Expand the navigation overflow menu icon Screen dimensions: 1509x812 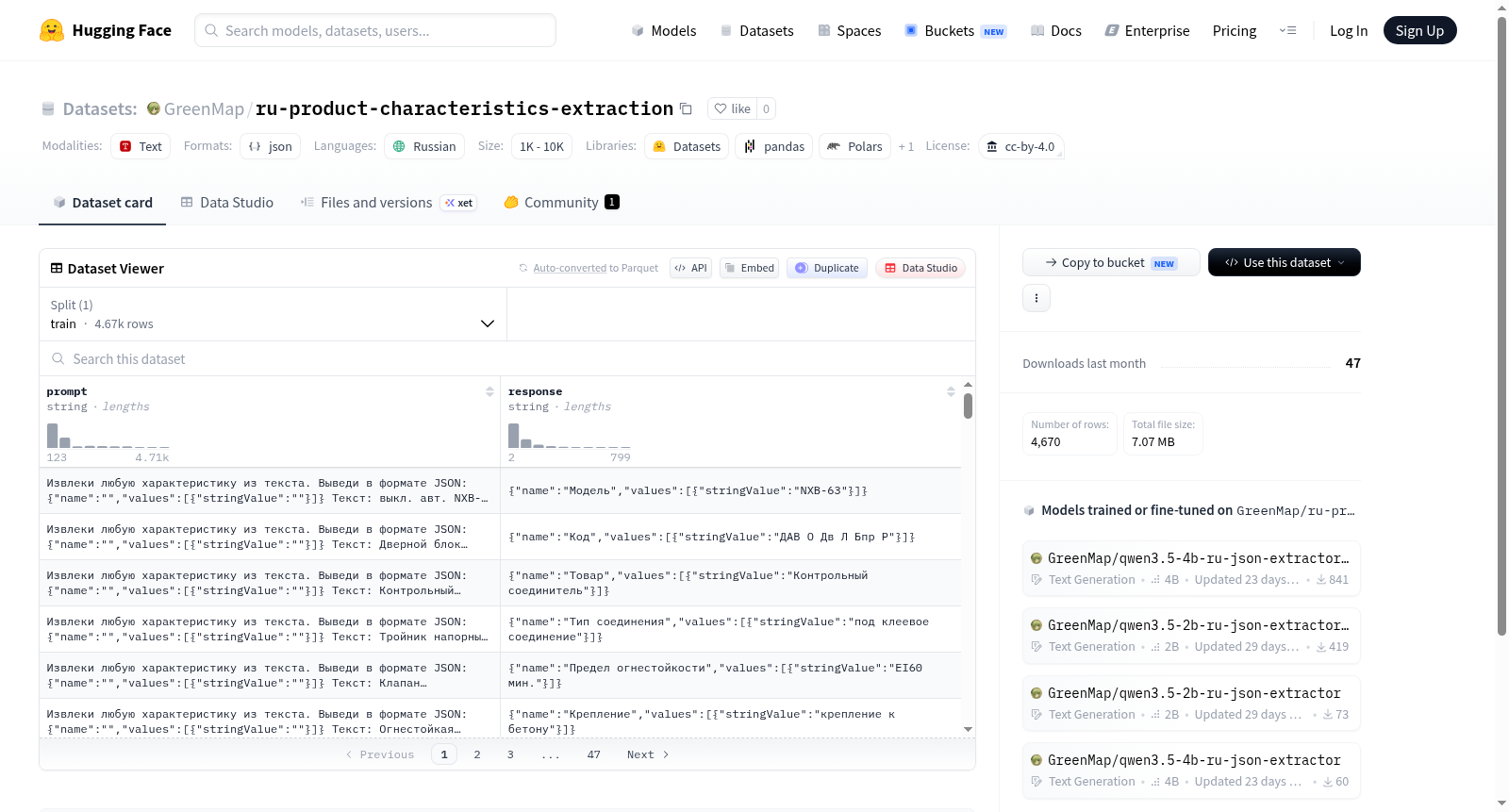coord(1287,30)
